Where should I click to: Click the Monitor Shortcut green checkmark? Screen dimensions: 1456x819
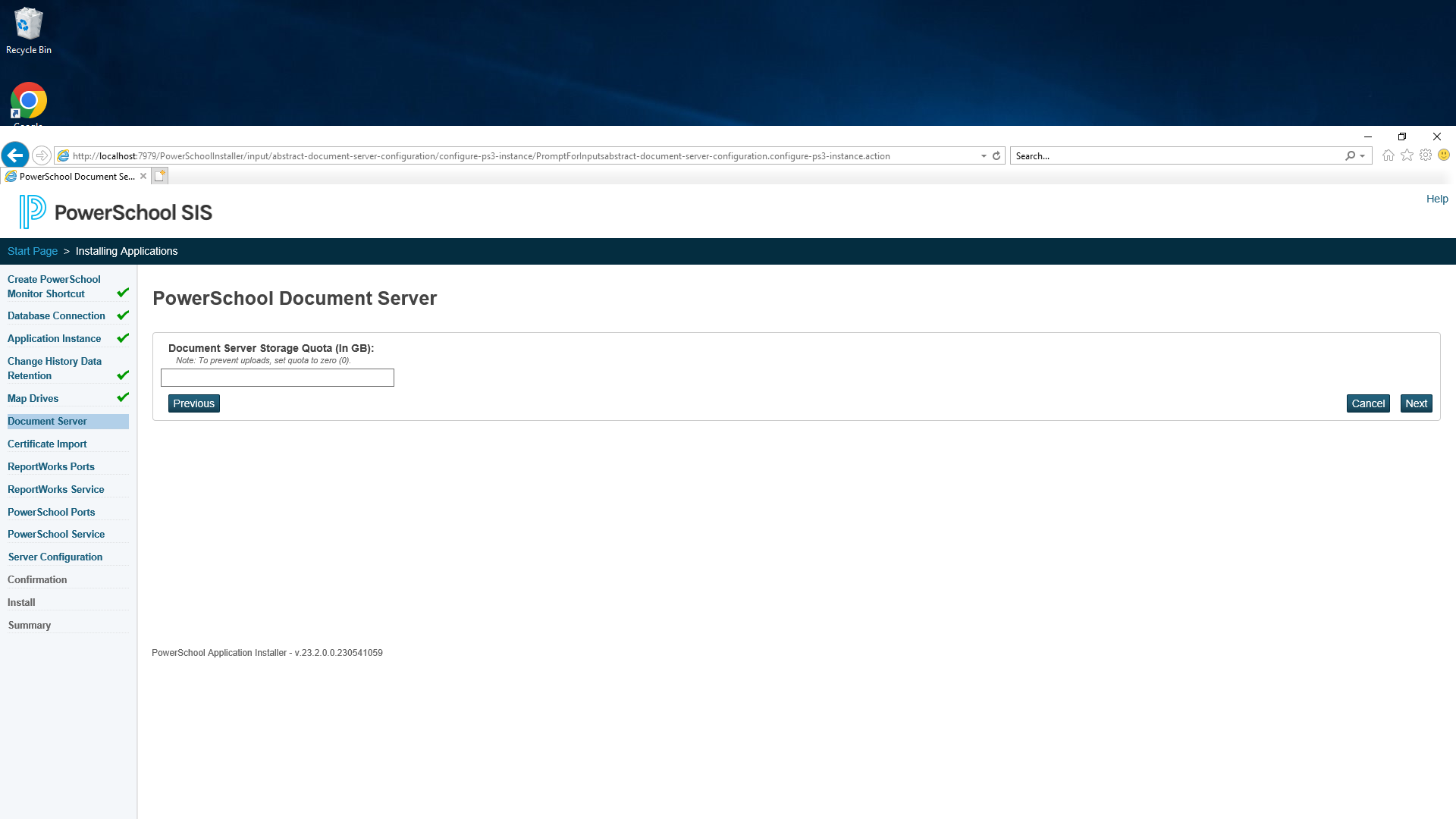click(123, 293)
